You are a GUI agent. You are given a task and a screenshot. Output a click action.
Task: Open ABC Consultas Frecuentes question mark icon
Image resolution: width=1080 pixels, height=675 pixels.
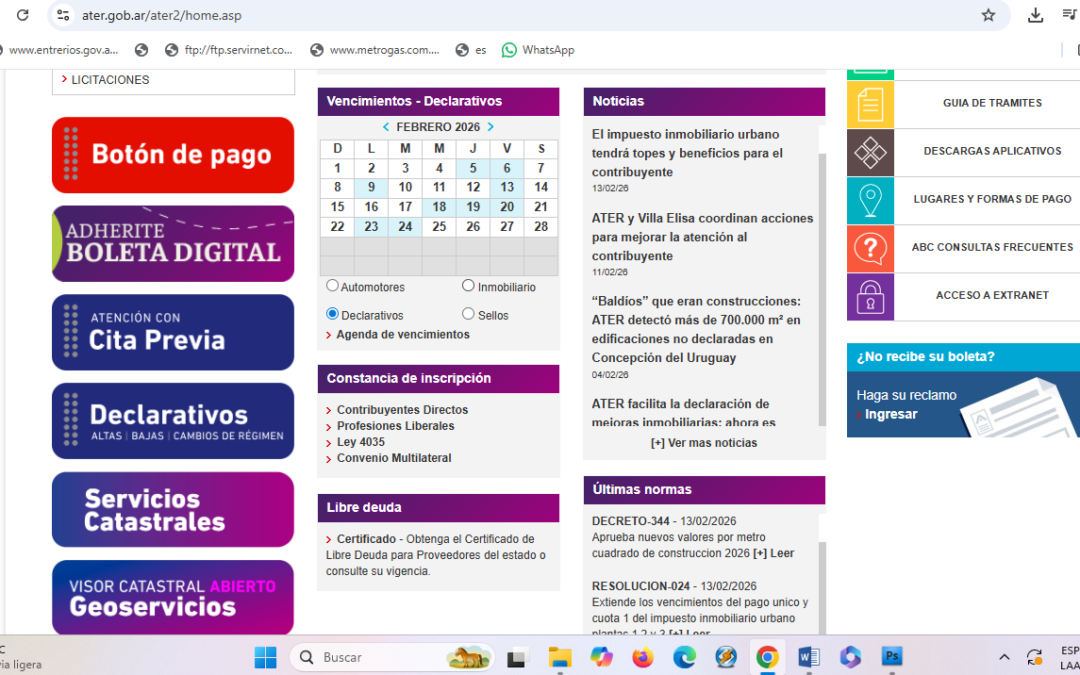(870, 248)
